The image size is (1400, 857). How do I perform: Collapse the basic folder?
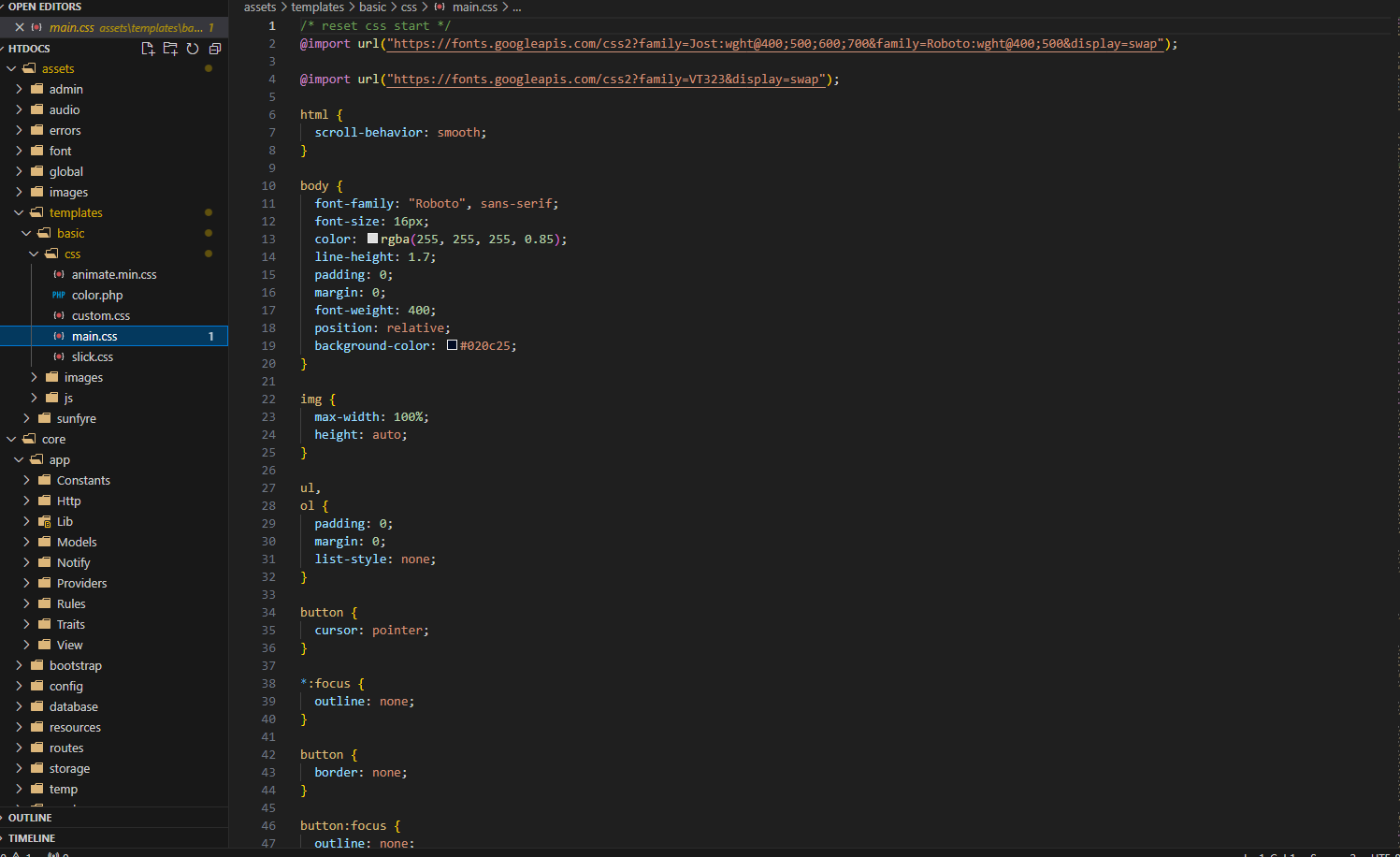[114, 233]
